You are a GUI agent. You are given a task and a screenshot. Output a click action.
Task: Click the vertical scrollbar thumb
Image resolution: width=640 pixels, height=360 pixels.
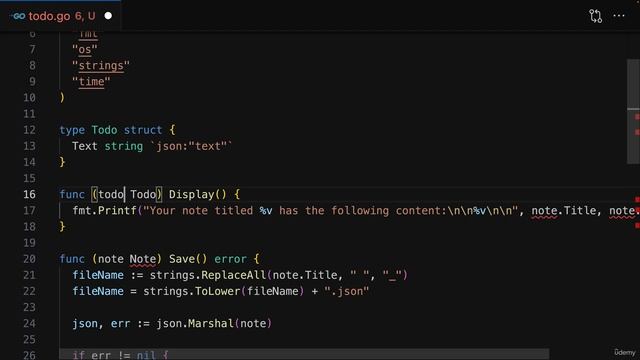point(633,111)
